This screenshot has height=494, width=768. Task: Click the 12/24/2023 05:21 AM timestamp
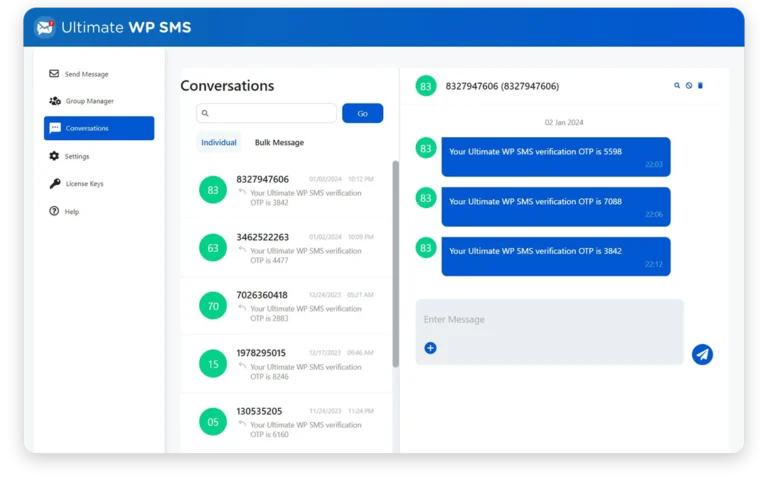pos(341,295)
